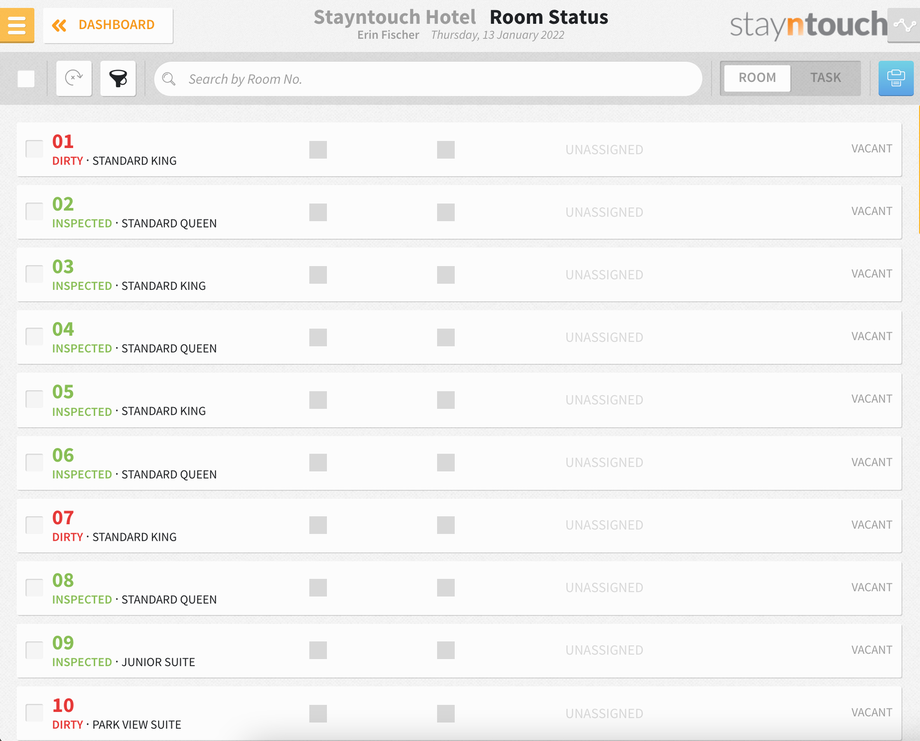Open room 04 number
This screenshot has height=741, width=920.
[63, 329]
